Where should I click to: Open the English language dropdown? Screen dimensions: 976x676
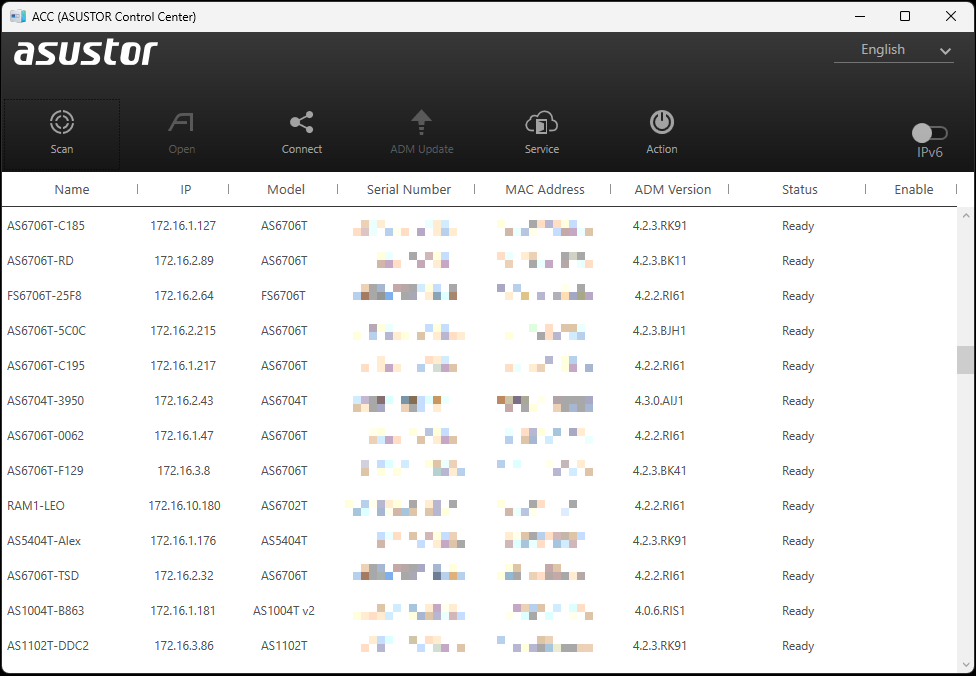pyautogui.click(x=894, y=50)
